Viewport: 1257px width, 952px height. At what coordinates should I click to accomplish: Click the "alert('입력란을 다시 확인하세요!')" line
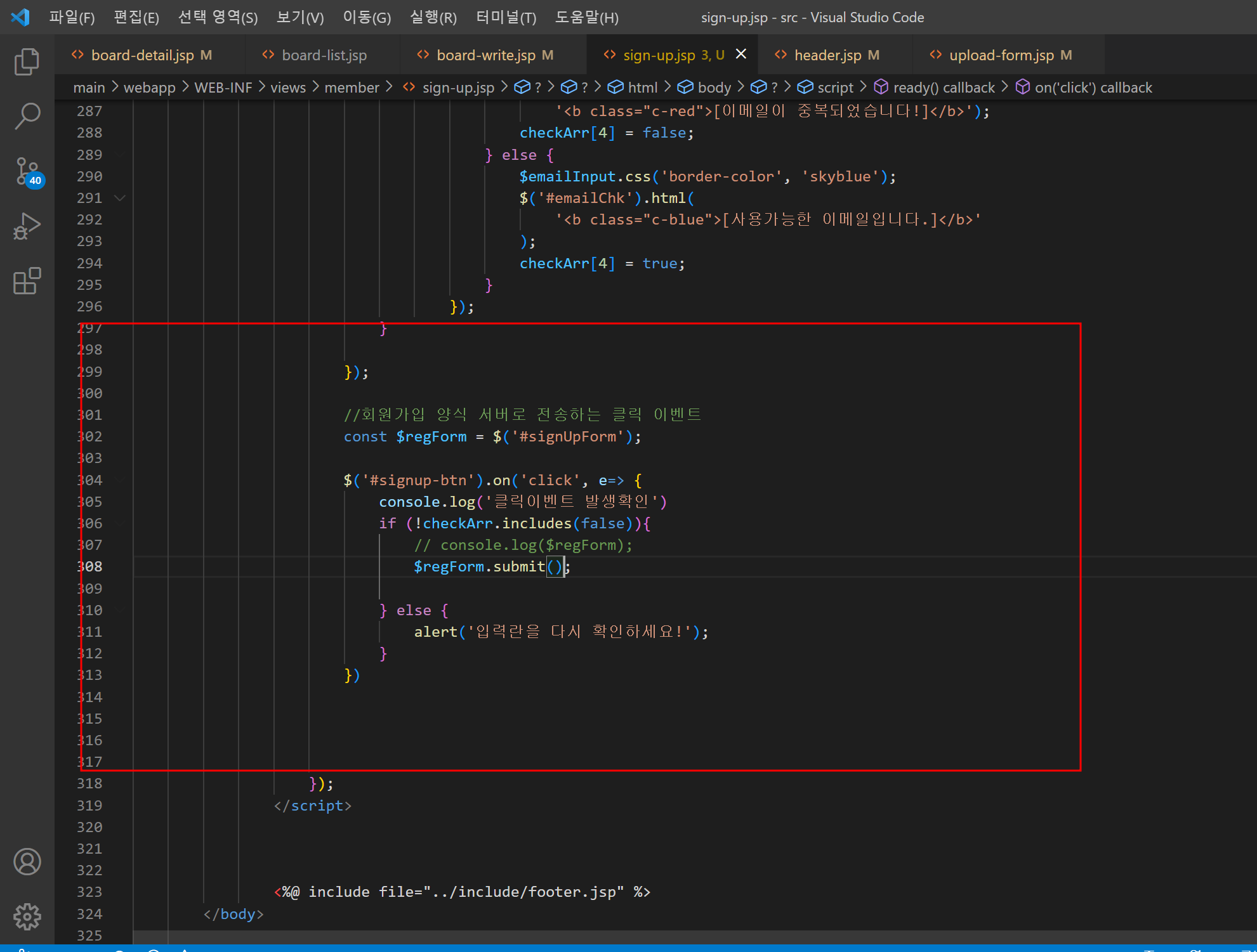pyautogui.click(x=561, y=632)
